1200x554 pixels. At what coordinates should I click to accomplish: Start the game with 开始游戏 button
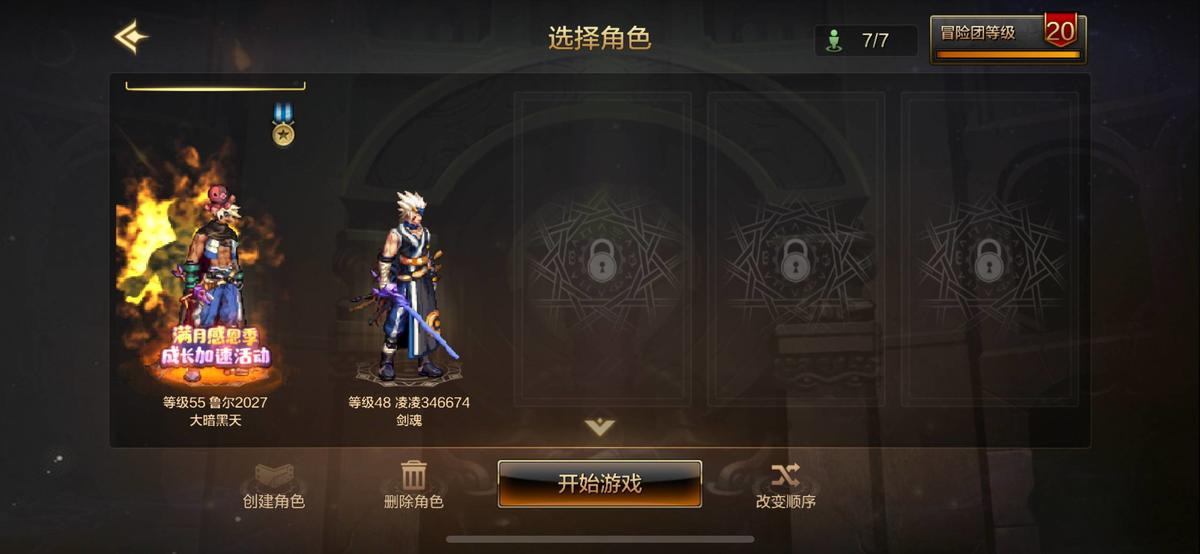tap(600, 484)
